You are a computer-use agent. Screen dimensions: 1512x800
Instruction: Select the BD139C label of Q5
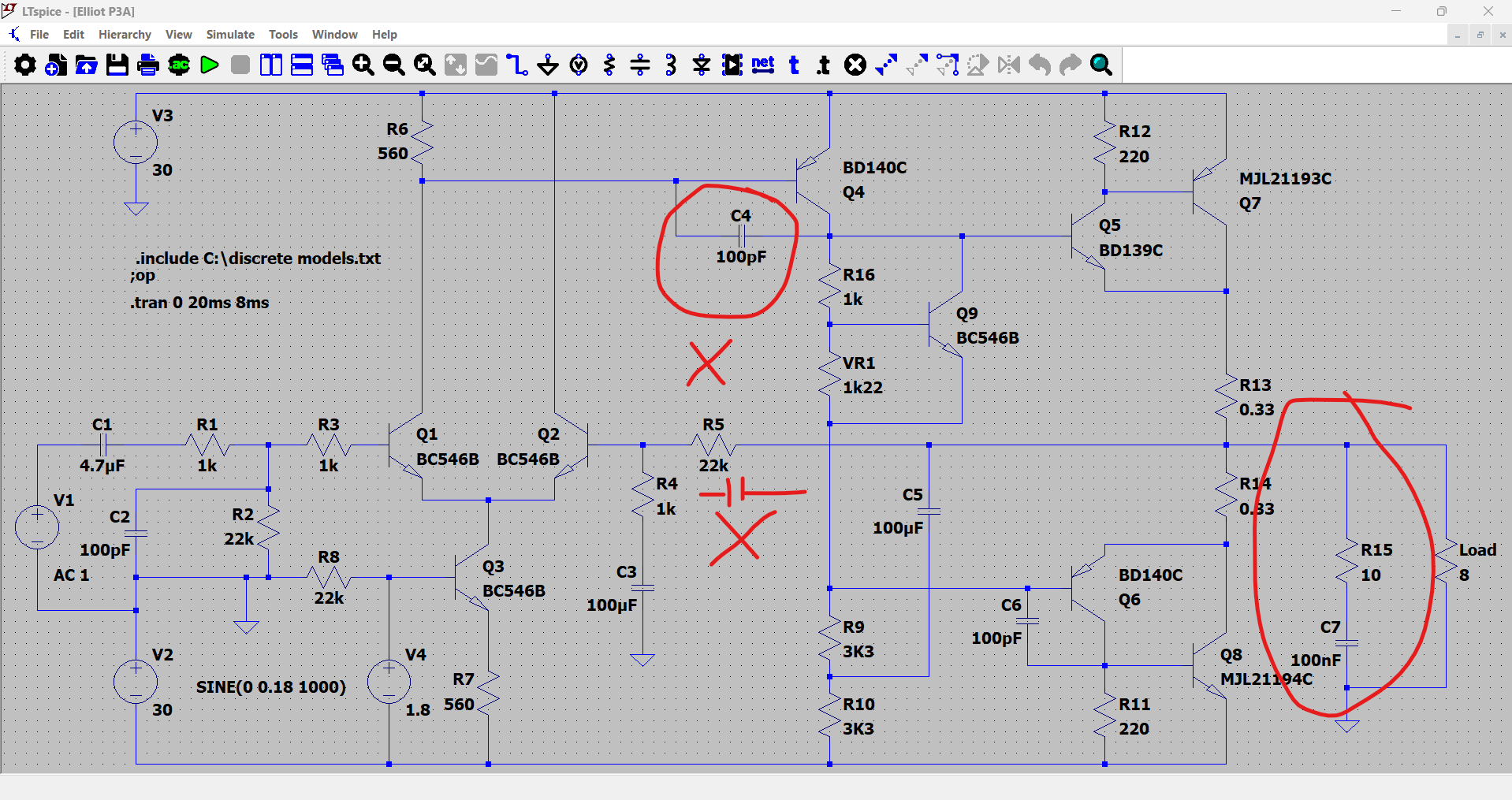click(x=1130, y=251)
